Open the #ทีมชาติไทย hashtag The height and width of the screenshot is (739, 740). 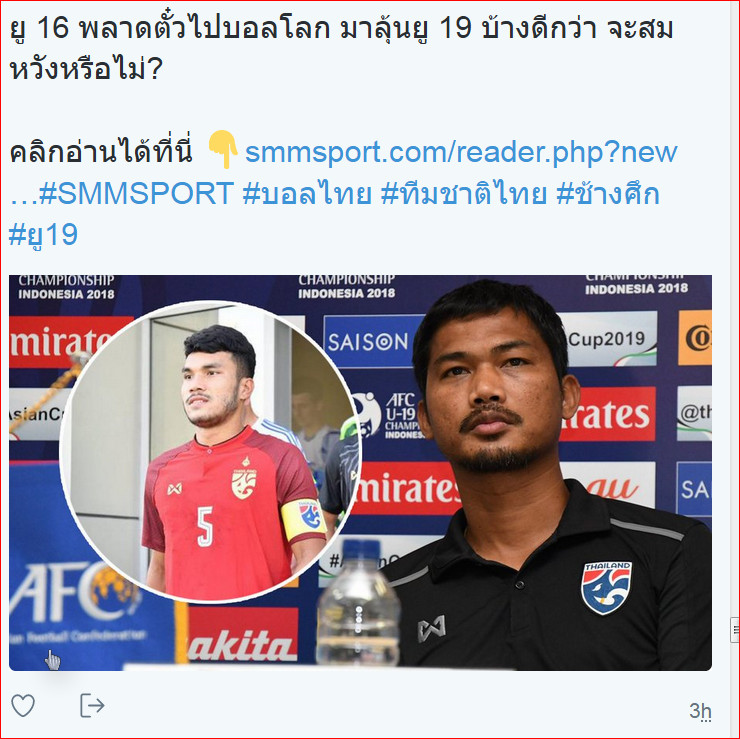(x=463, y=193)
